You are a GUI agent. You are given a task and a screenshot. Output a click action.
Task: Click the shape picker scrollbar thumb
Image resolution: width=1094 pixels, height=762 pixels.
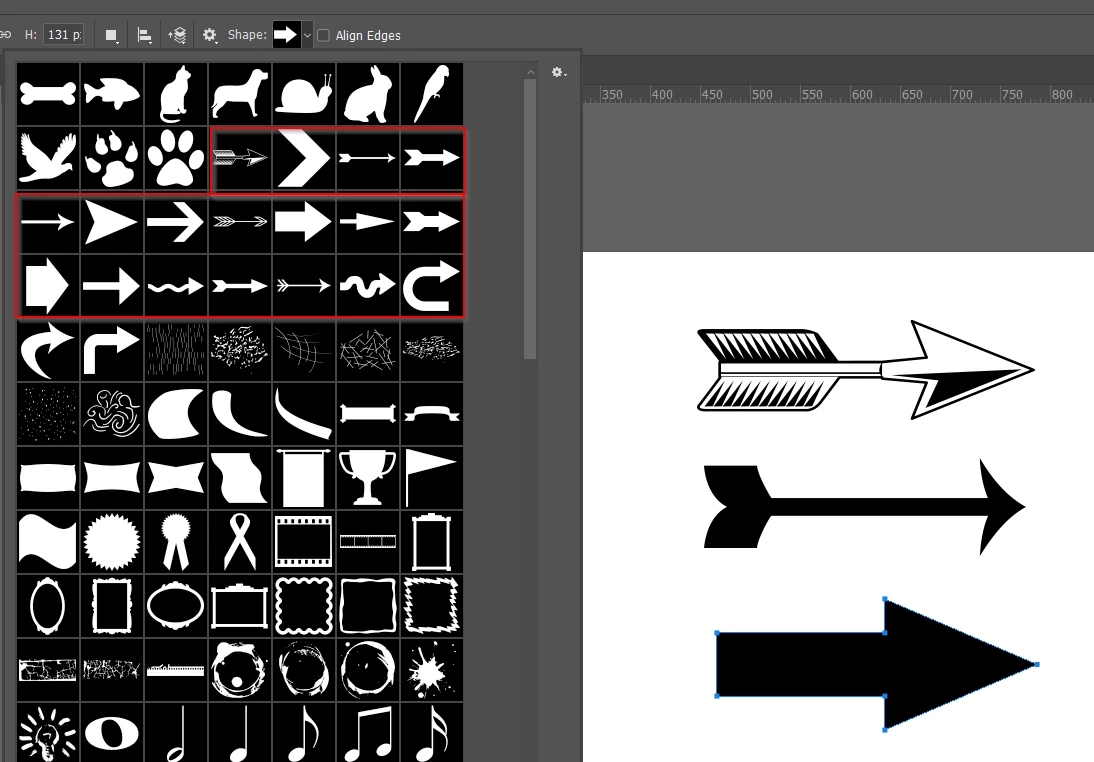pyautogui.click(x=530, y=218)
